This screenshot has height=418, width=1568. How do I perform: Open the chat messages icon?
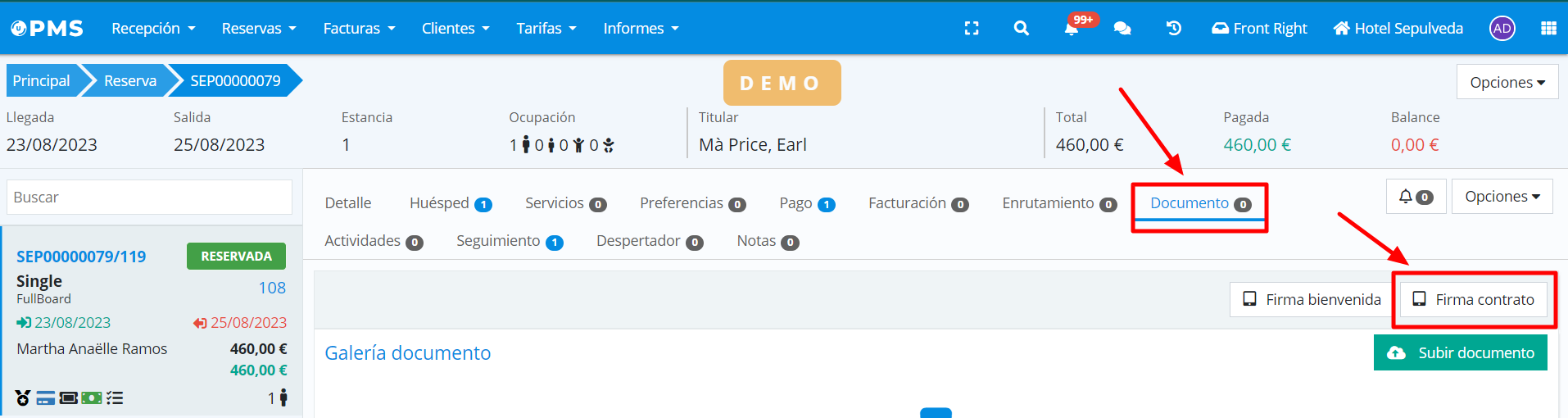[1122, 29]
